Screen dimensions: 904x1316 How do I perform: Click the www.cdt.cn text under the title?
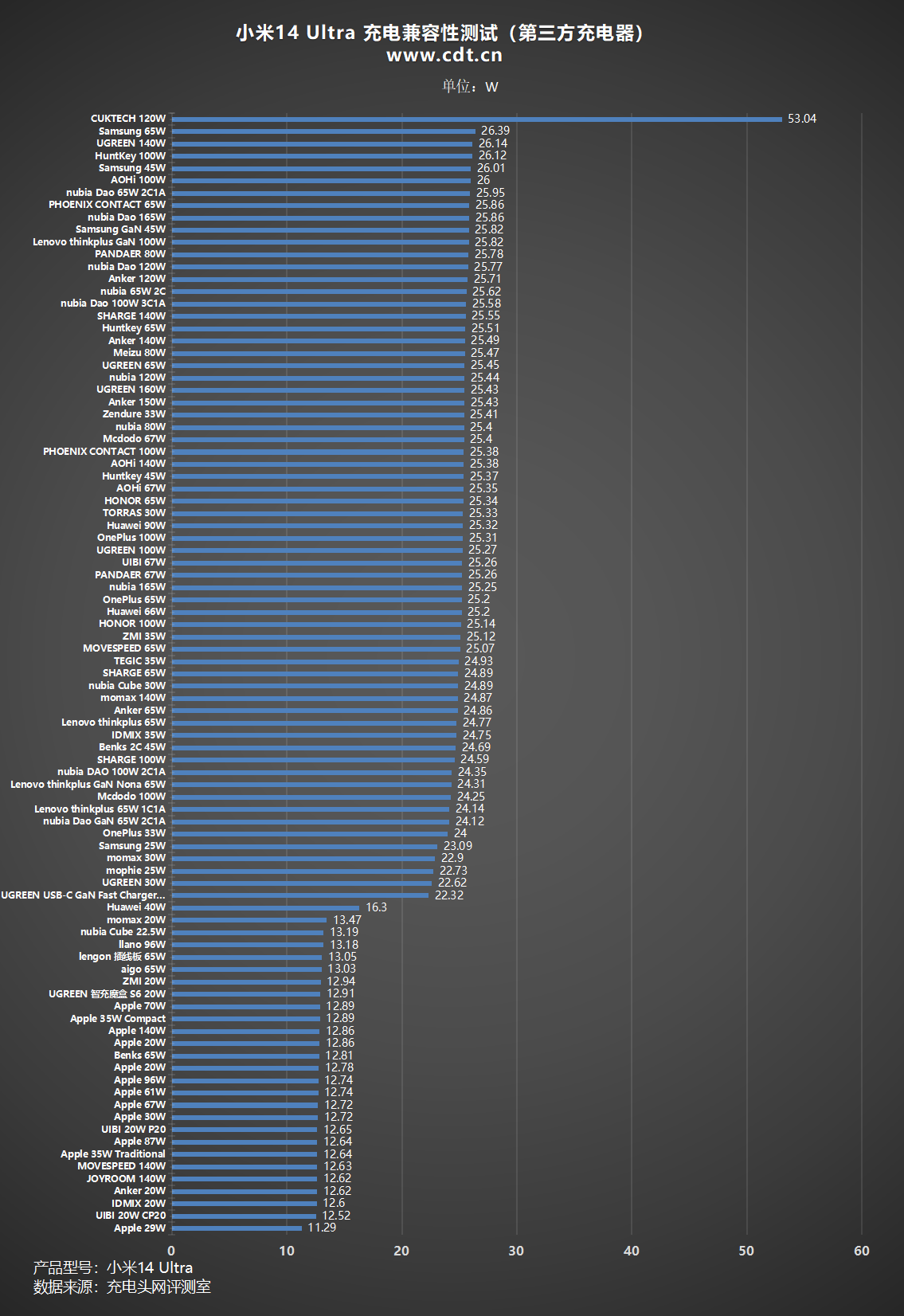[x=444, y=55]
